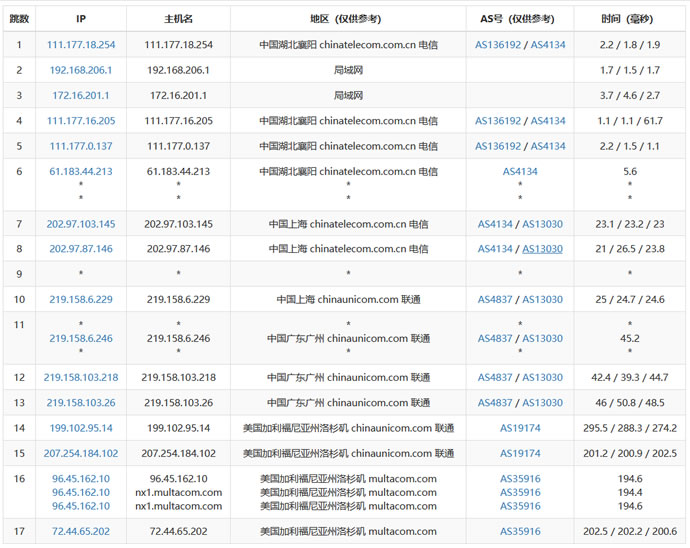Select region text 中国上海 chinaunicom.com 联通
690x548 pixels.
pos(348,299)
